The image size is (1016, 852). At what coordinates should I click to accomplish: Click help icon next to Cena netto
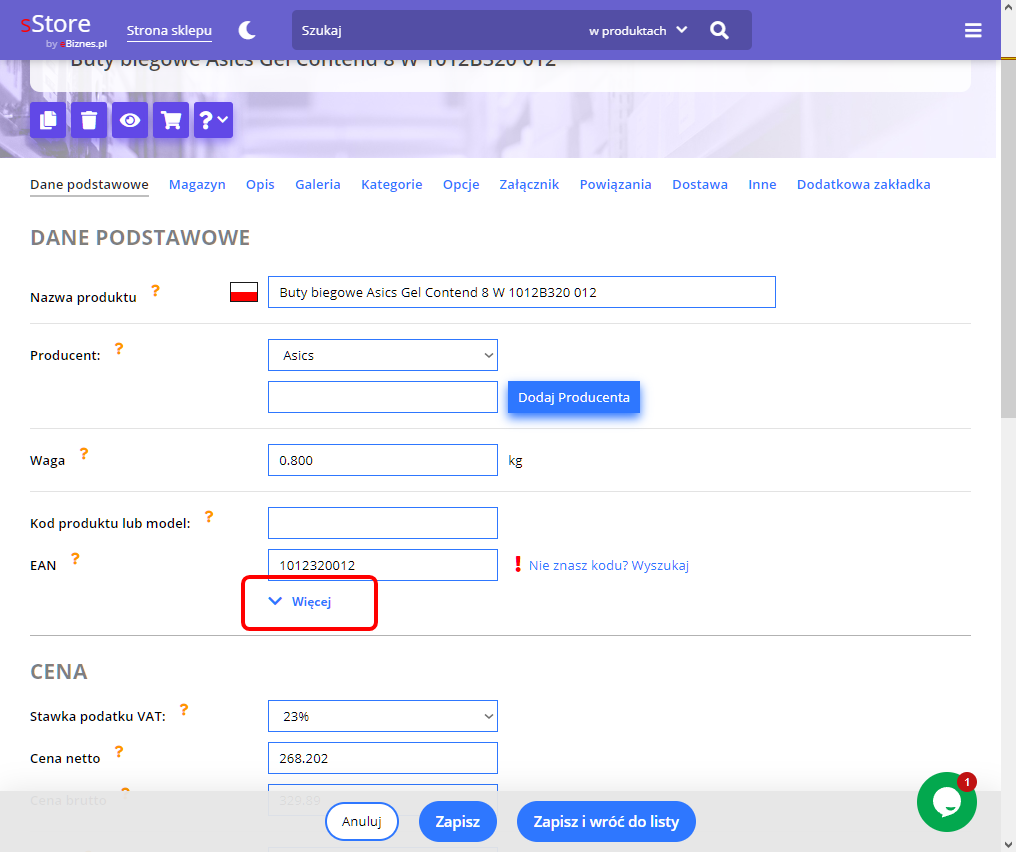(119, 752)
